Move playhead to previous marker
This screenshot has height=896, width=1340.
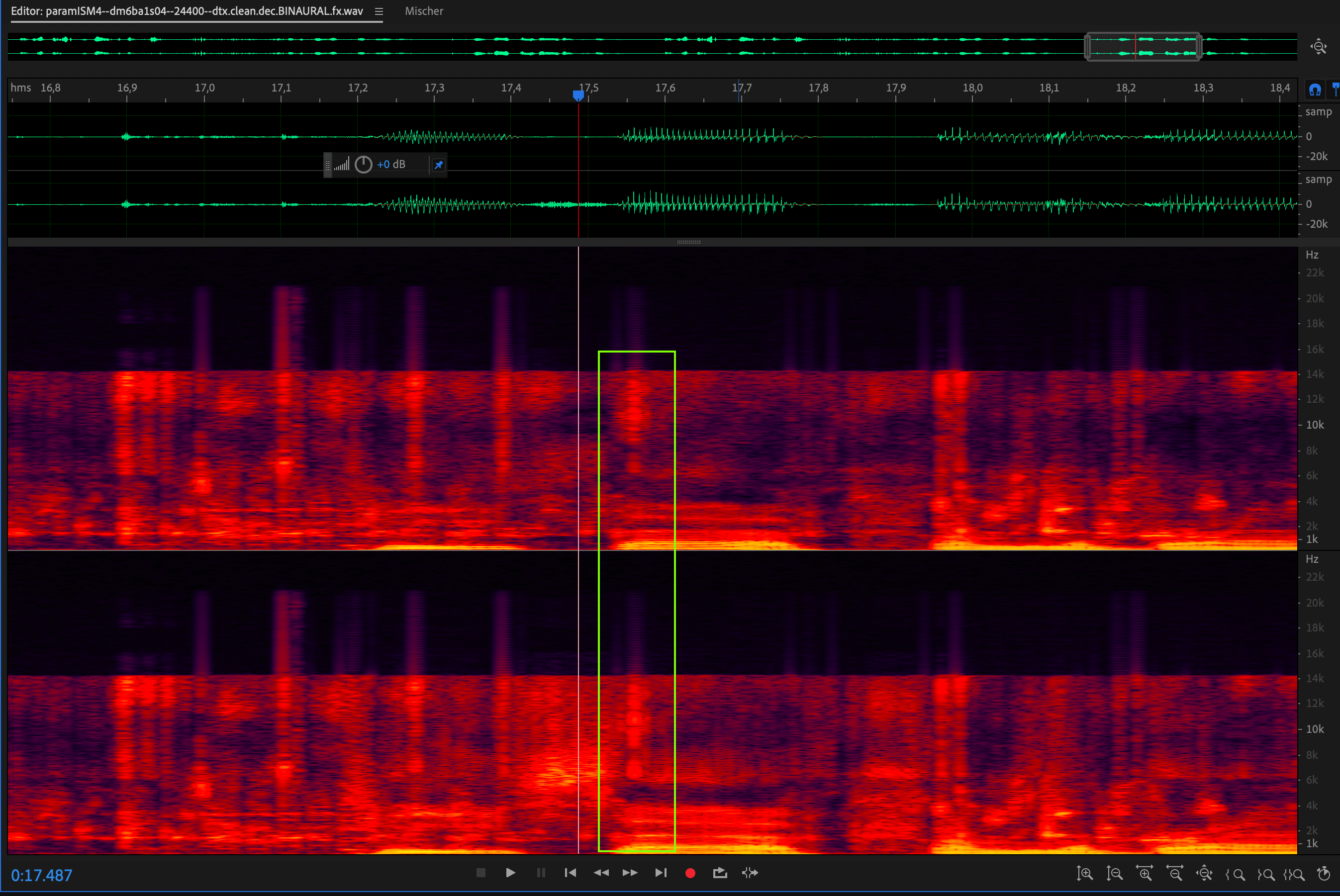pos(570,873)
